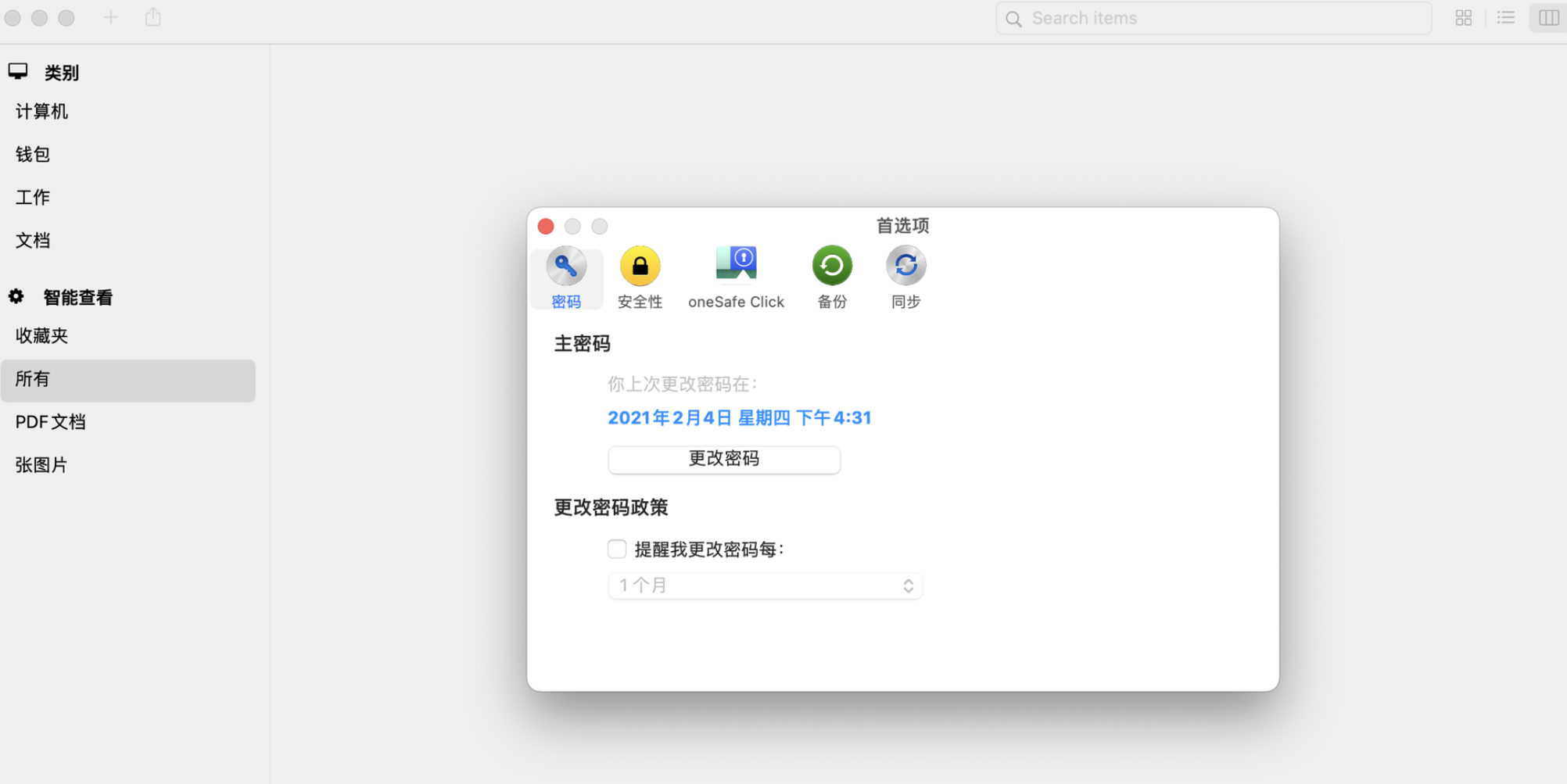Open the password reminder interval dropdown
Viewport: 1567px width, 784px height.
point(764,585)
